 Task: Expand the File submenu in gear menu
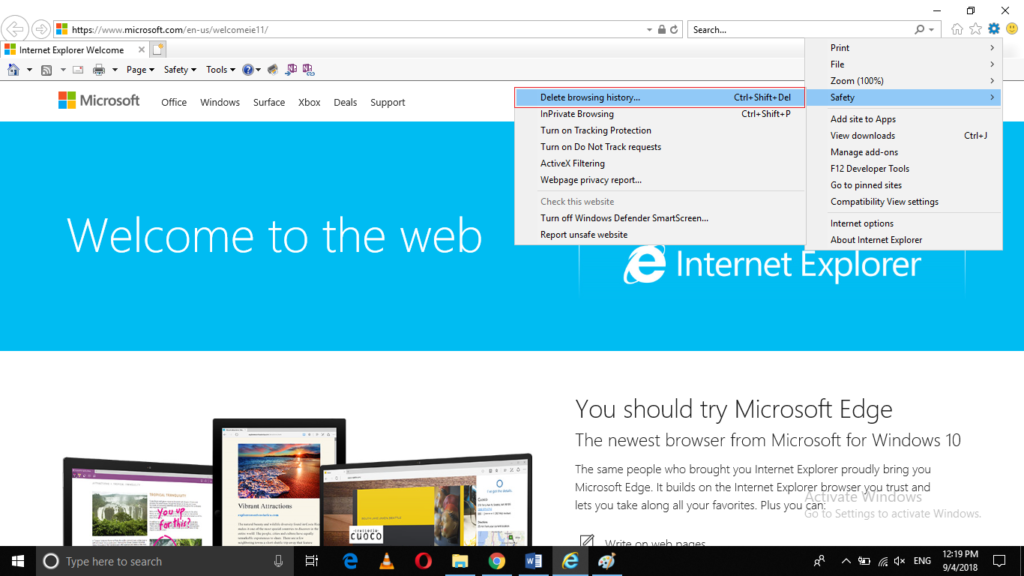click(x=904, y=64)
